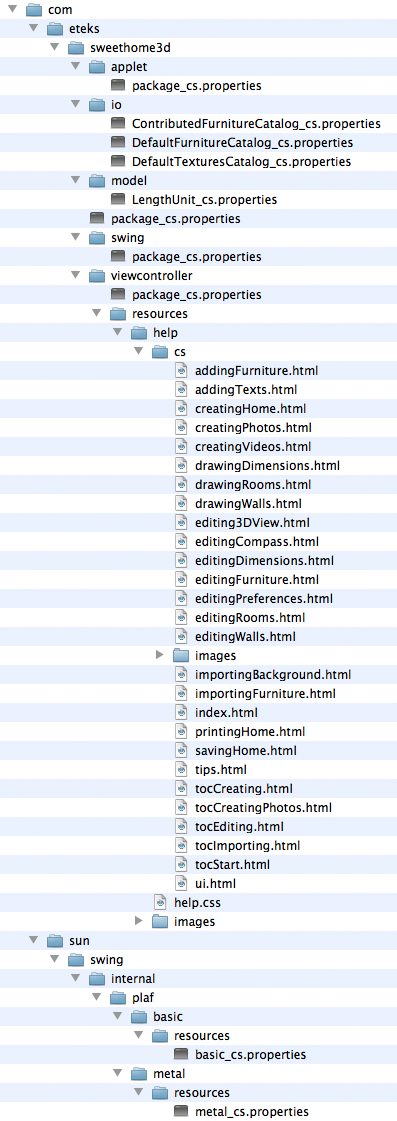Select savingHome.html file name
The image size is (397, 1121).
tap(245, 751)
